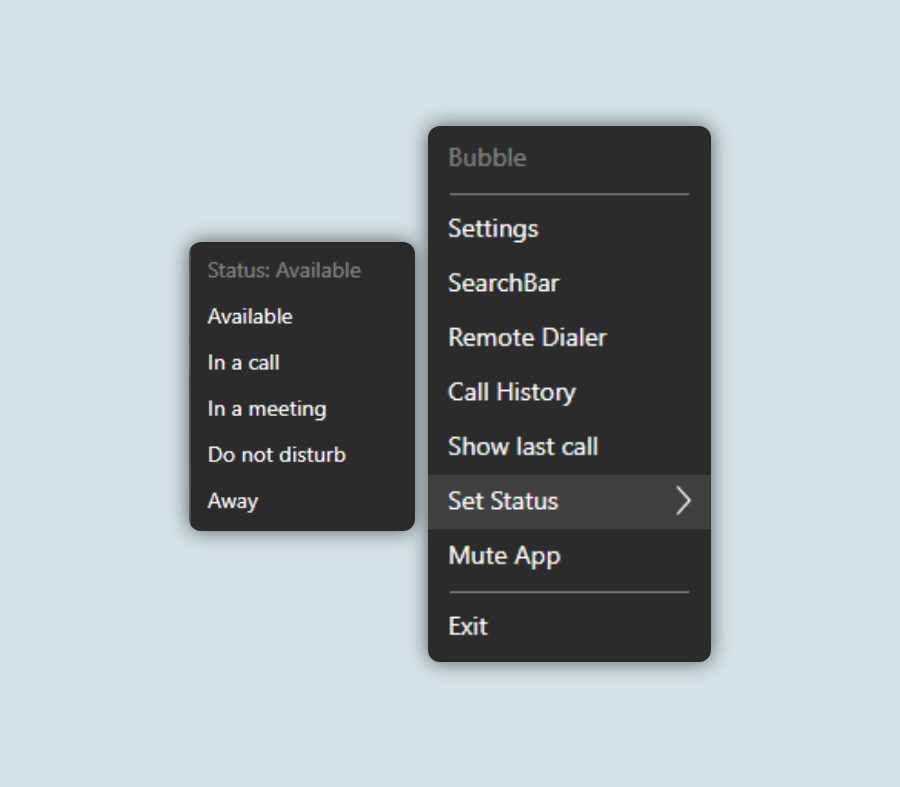Viewport: 900px width, 787px height.
Task: Click the separator line below Bubble header
Action: tap(569, 194)
